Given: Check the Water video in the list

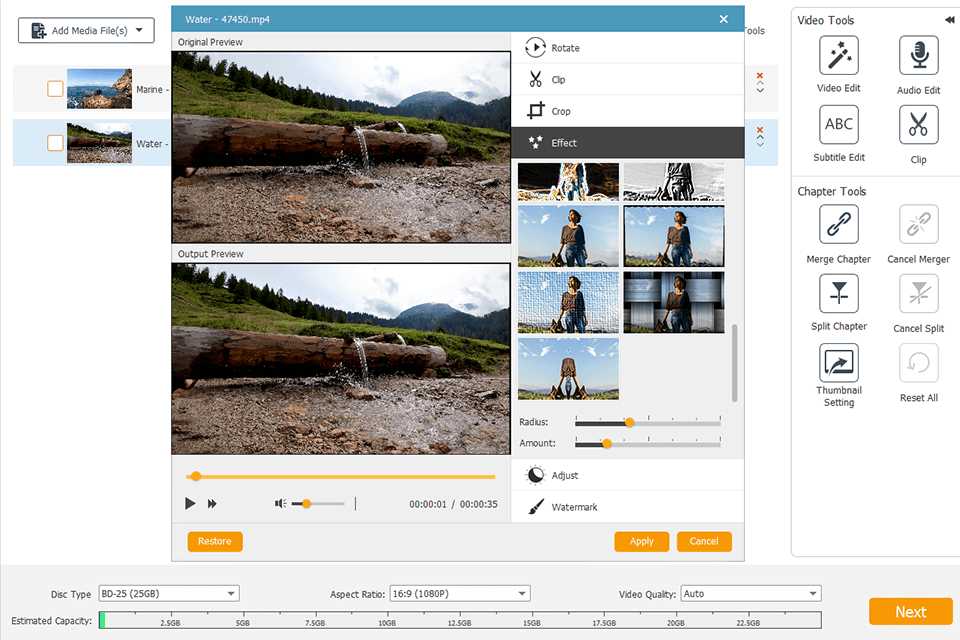Looking at the screenshot, I should (x=55, y=143).
